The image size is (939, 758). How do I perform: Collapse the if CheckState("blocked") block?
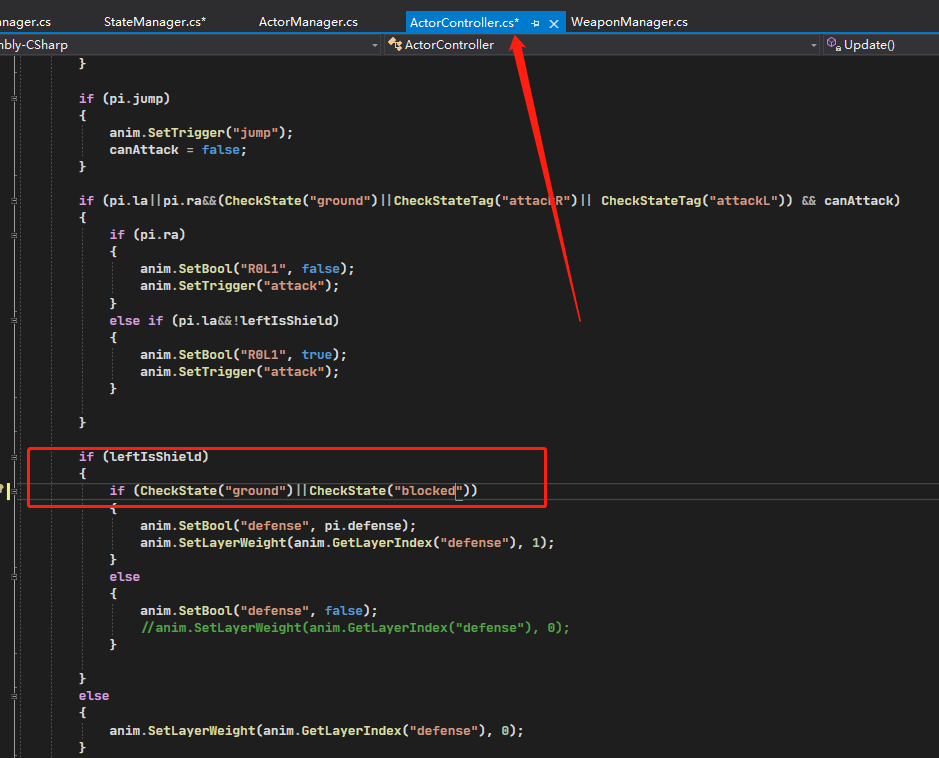click(x=14, y=491)
